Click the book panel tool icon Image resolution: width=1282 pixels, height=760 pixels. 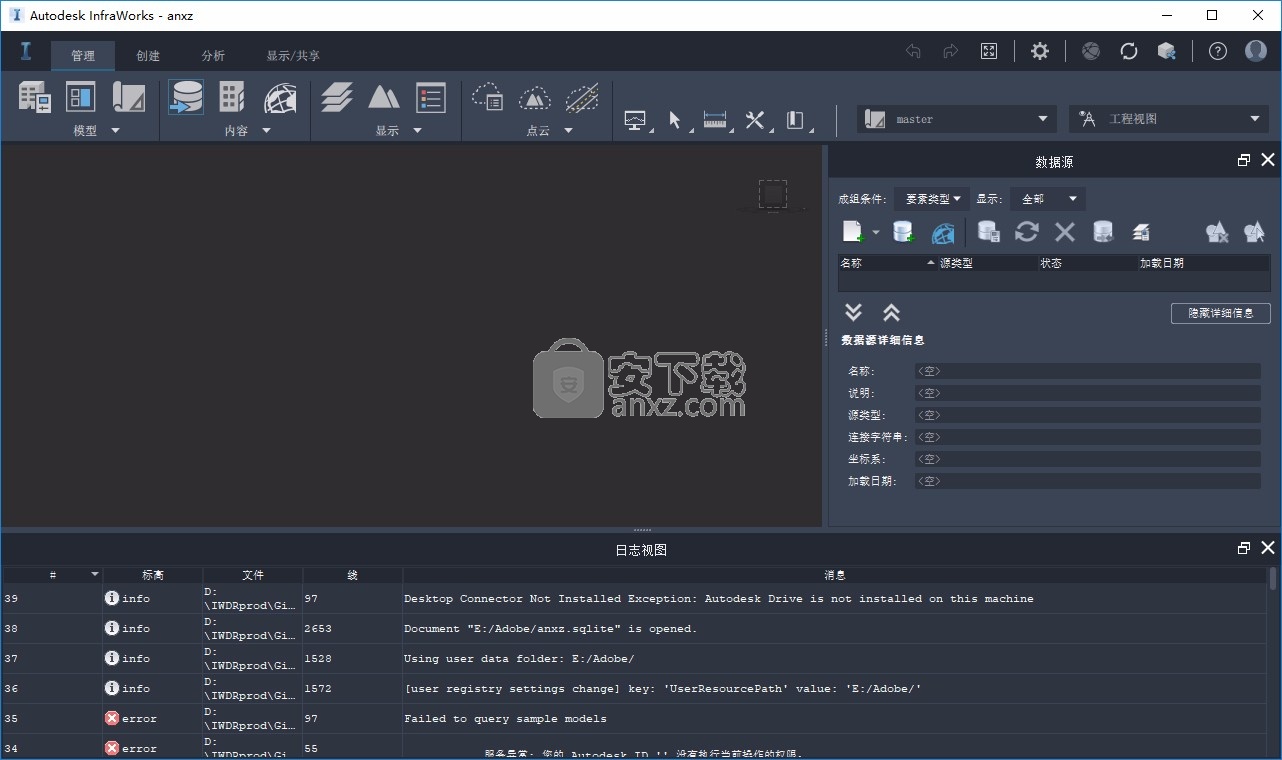point(796,120)
